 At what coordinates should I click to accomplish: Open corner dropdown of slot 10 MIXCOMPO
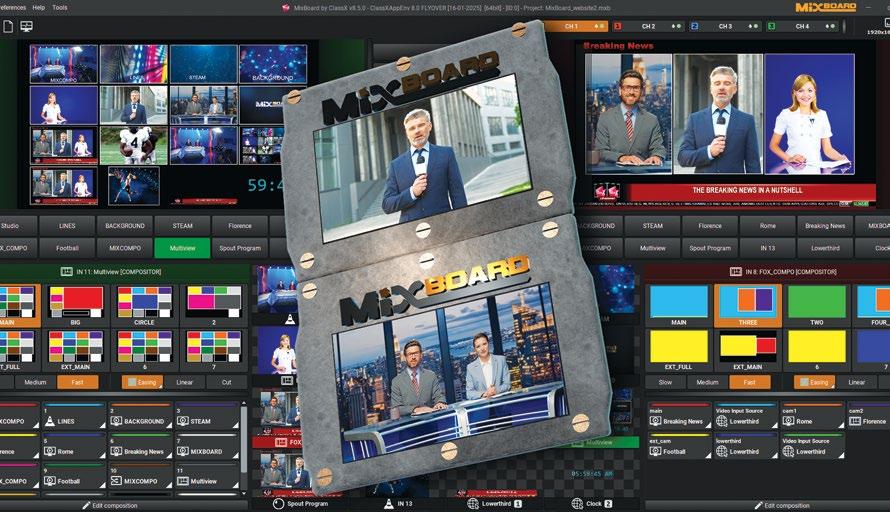click(x=169, y=485)
